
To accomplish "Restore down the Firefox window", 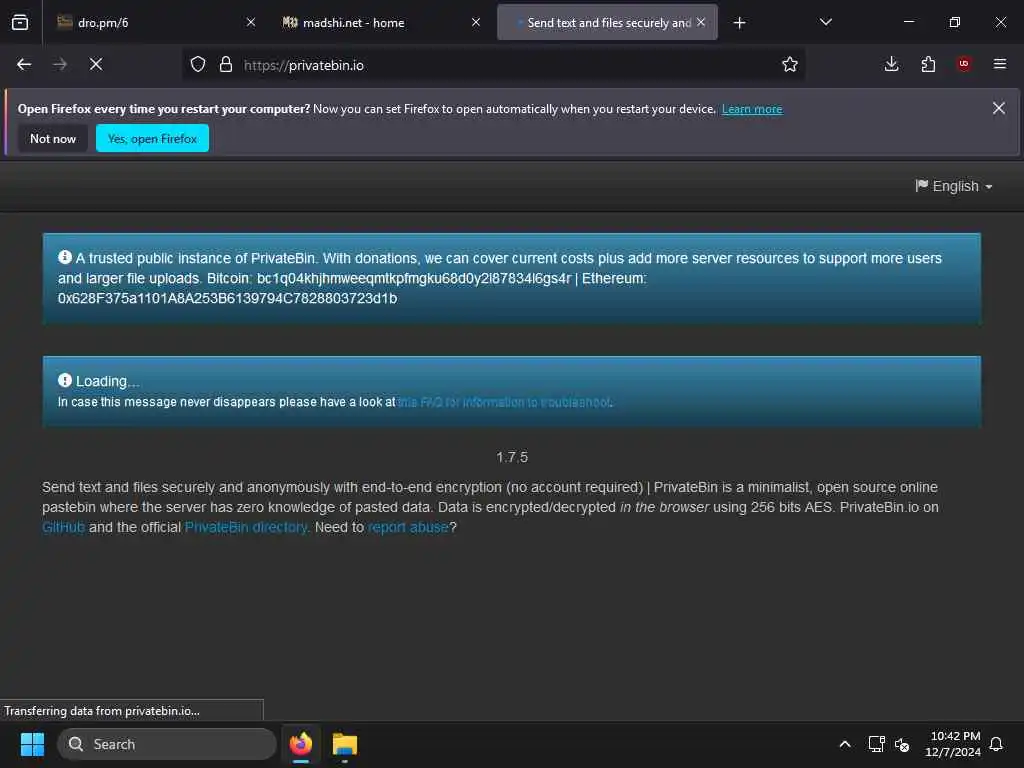I will point(955,22).
